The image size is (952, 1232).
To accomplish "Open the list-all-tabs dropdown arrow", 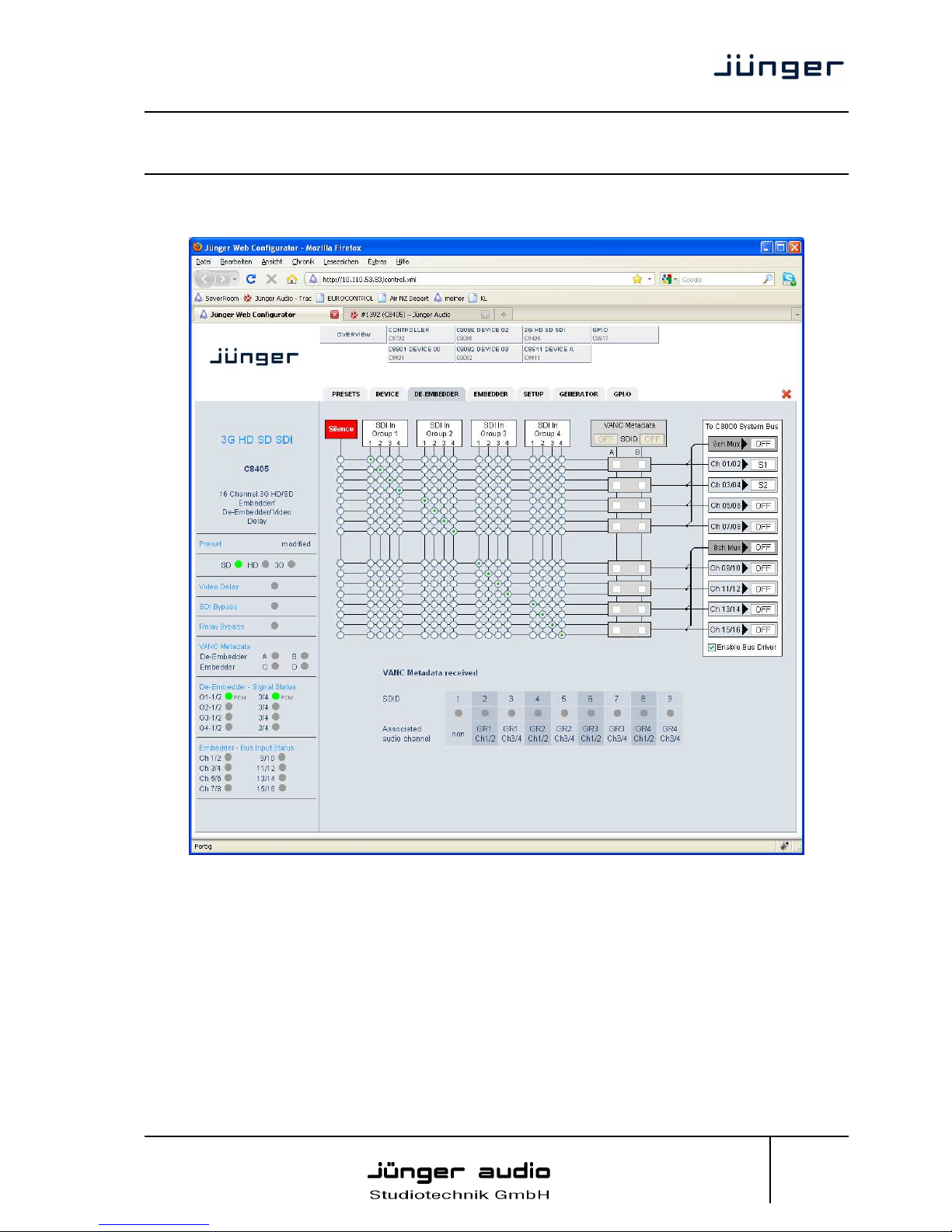I will click(x=797, y=315).
